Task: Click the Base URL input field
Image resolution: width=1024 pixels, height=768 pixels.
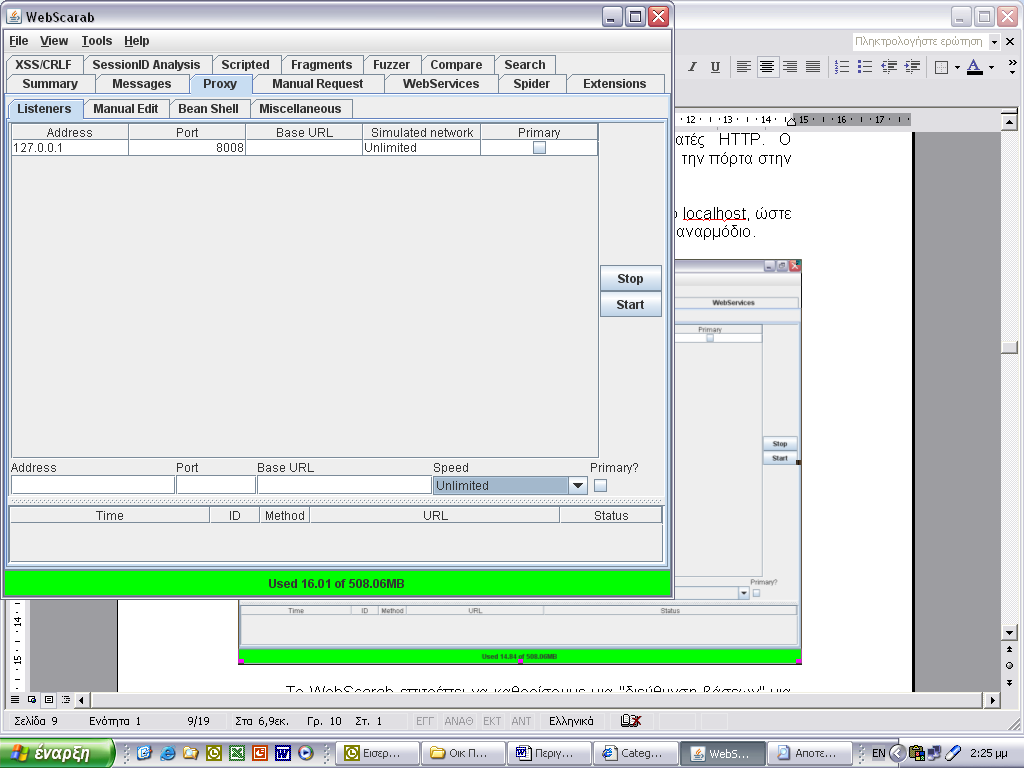Action: [x=344, y=485]
